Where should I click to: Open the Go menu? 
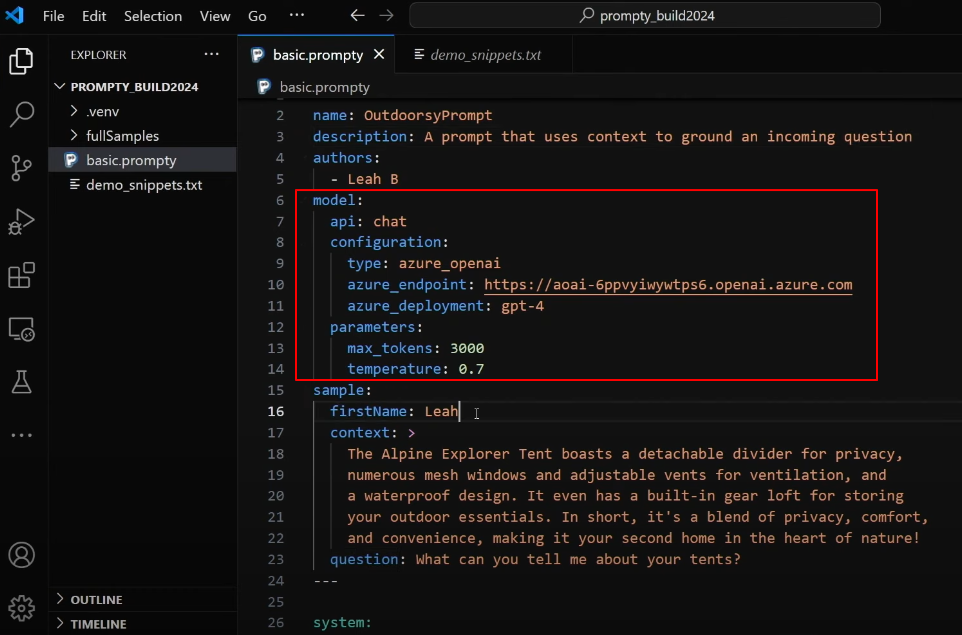tap(257, 16)
